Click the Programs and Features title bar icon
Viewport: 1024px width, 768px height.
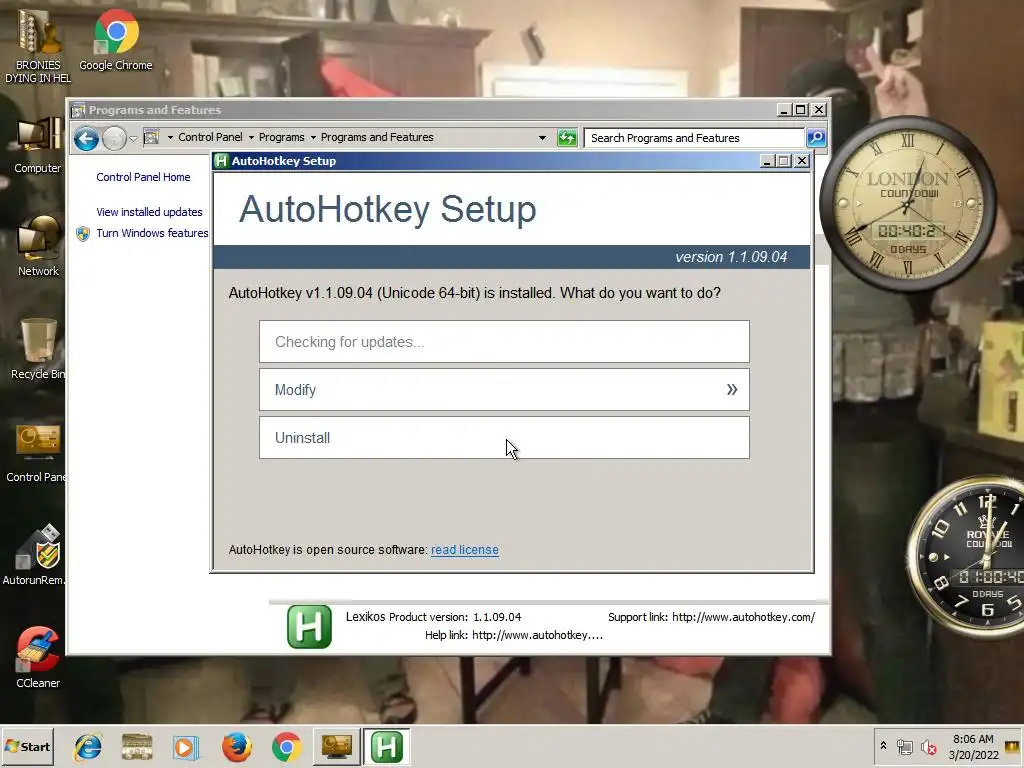pos(78,110)
